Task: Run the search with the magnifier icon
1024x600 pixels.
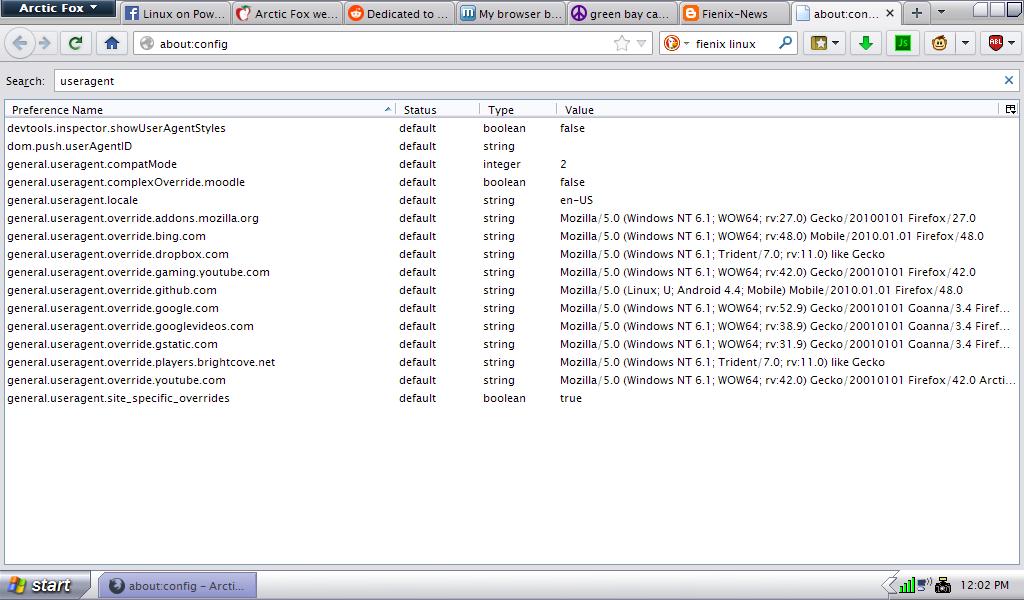Action: pyautogui.click(x=786, y=43)
